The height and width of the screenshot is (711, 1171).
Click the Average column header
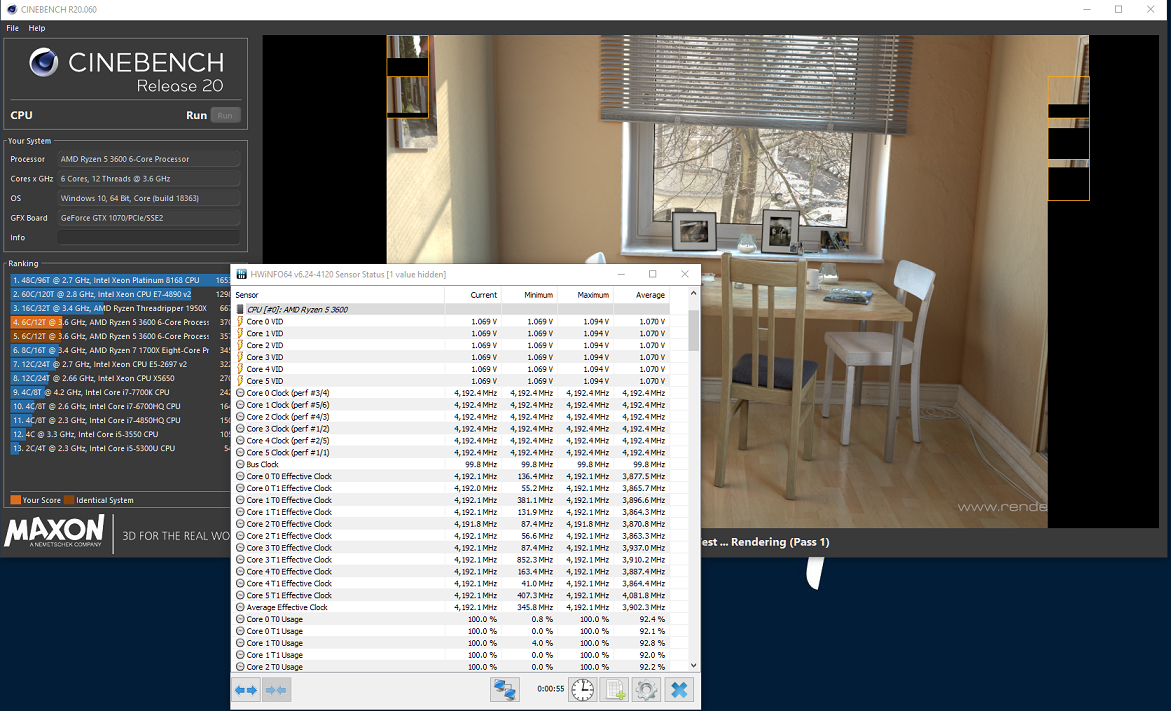point(641,295)
